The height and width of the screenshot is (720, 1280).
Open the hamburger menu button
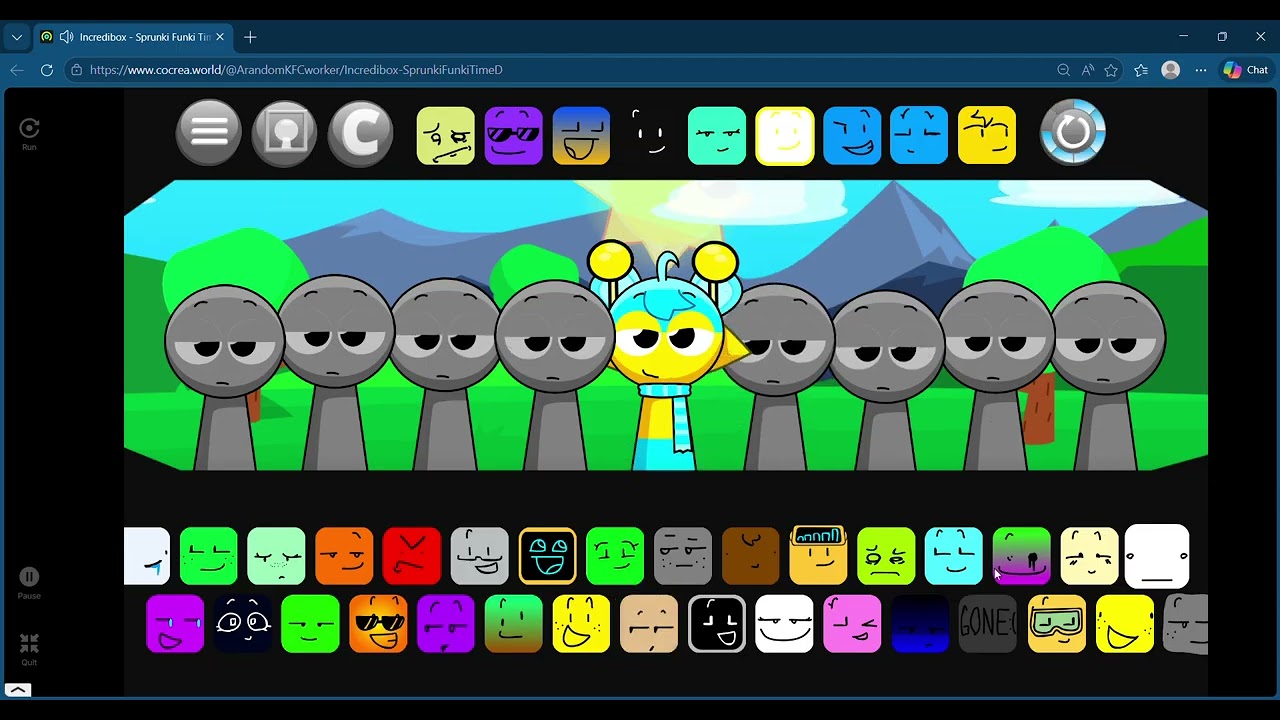(209, 132)
